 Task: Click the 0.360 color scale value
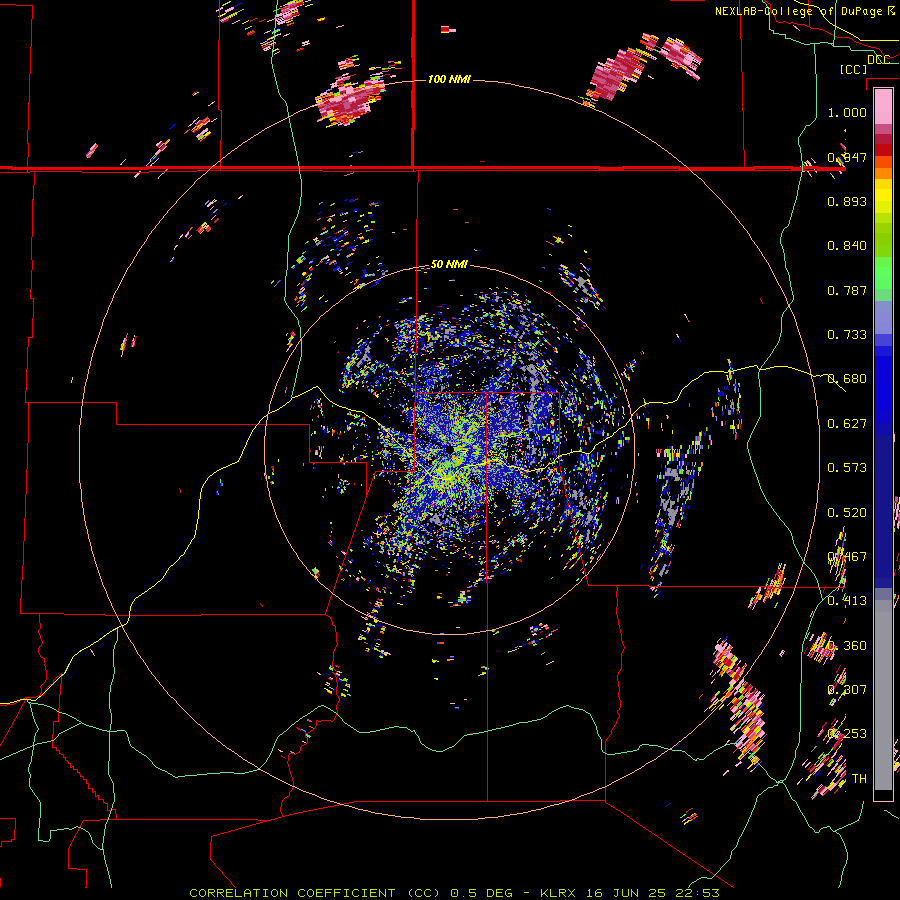847,646
